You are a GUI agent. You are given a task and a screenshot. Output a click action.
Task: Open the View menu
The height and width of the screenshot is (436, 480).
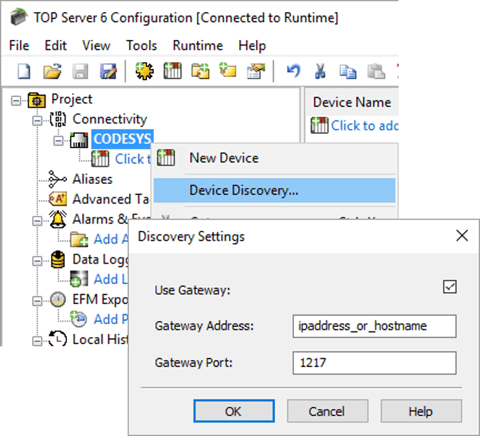pyautogui.click(x=96, y=45)
